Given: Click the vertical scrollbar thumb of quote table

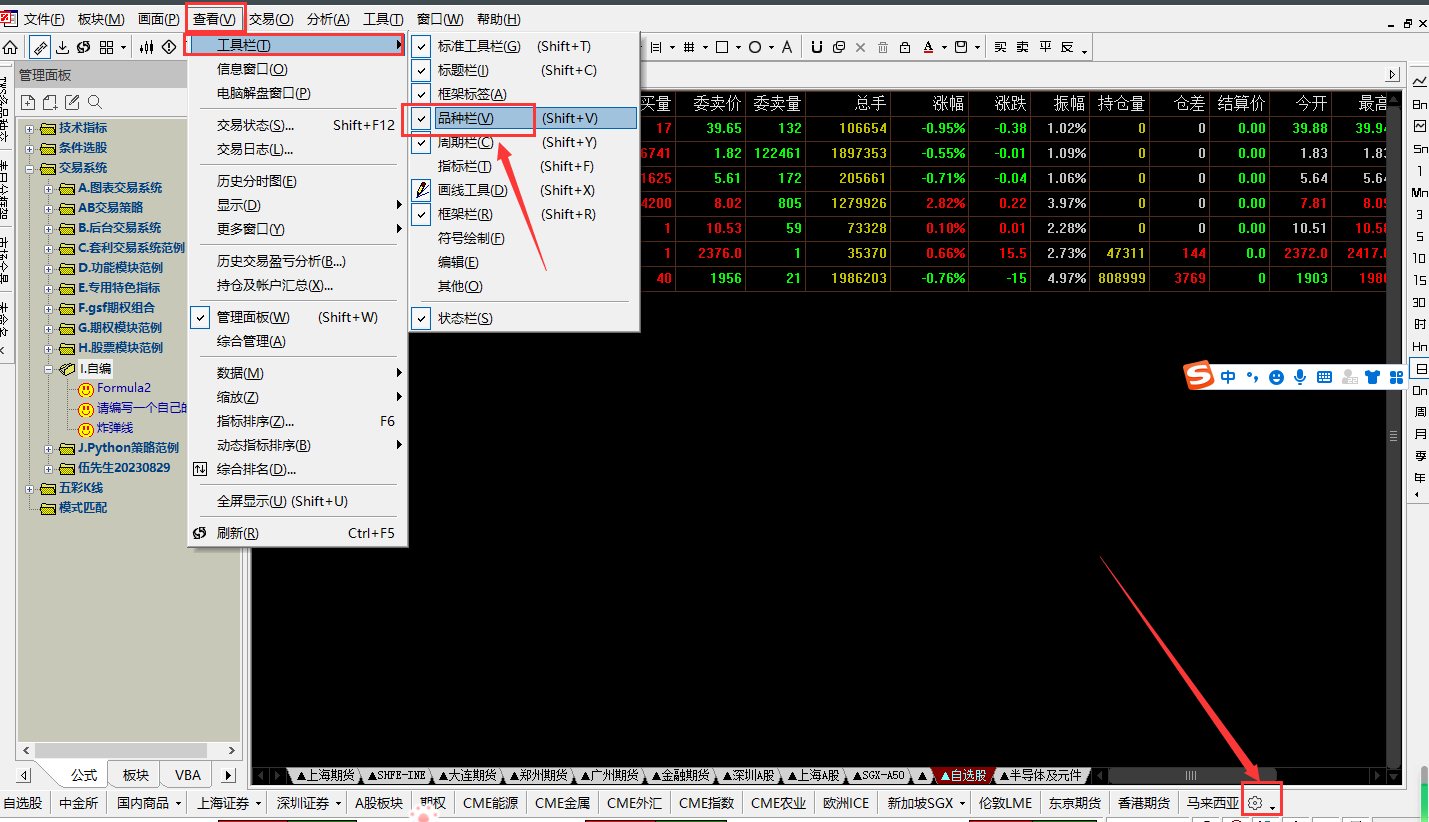Looking at the screenshot, I should point(1394,435).
